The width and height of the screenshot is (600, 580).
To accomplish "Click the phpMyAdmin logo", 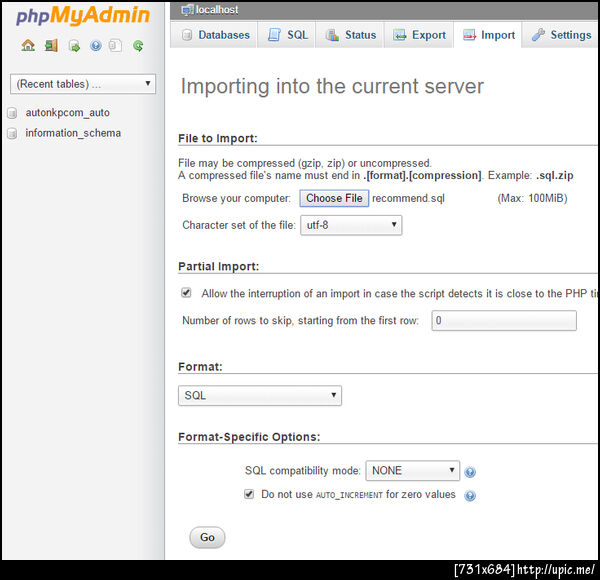I will (x=83, y=16).
